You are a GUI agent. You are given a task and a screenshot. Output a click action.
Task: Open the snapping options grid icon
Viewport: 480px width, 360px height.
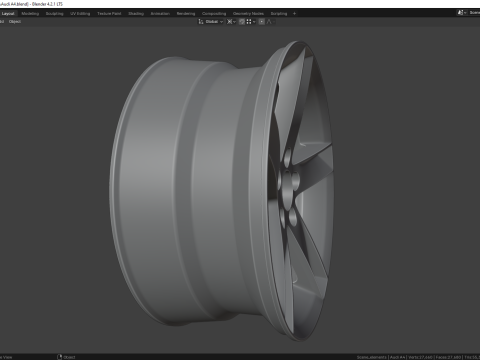coord(251,22)
